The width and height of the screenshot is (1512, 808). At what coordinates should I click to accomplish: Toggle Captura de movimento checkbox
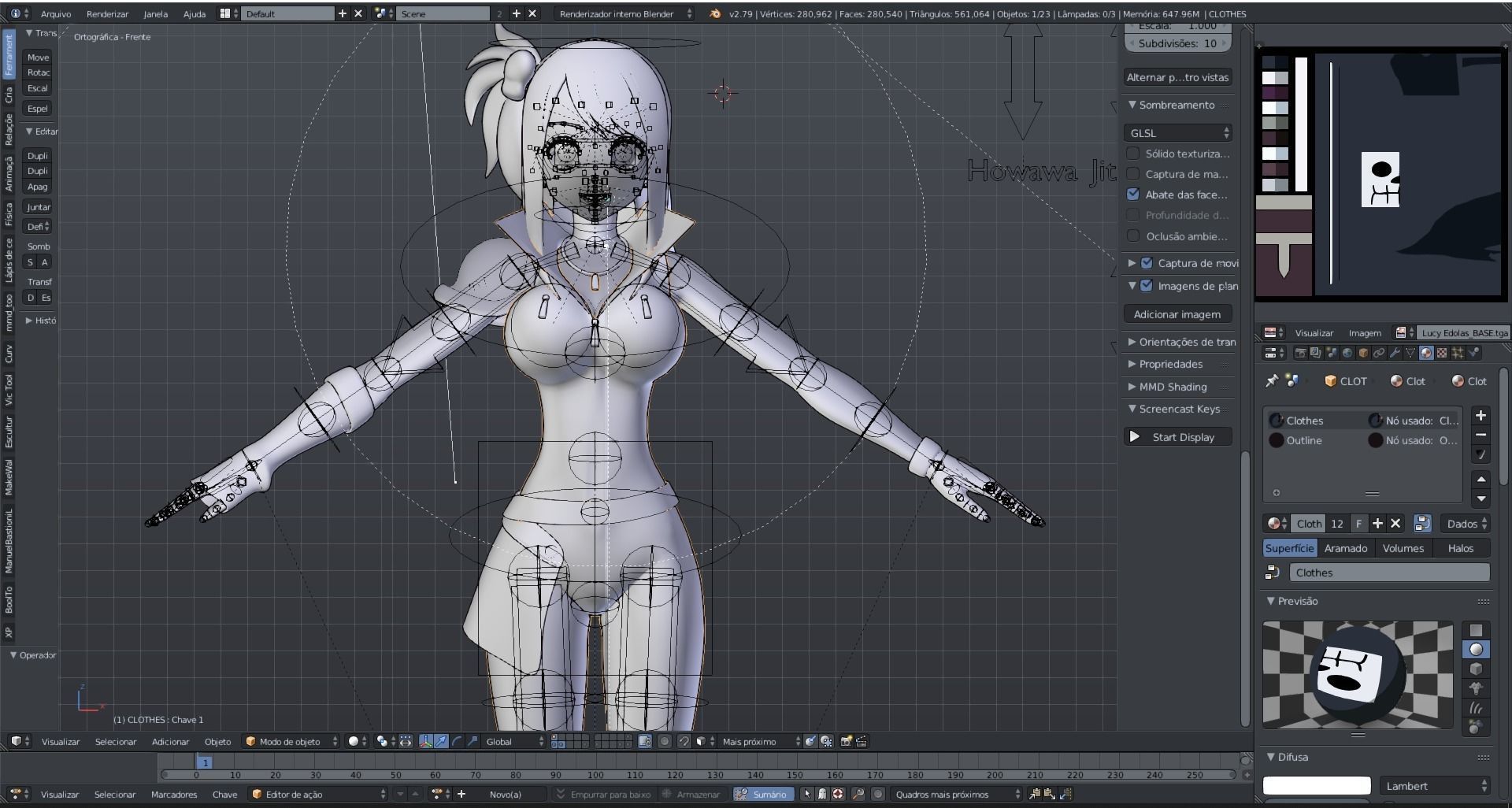point(1147,263)
